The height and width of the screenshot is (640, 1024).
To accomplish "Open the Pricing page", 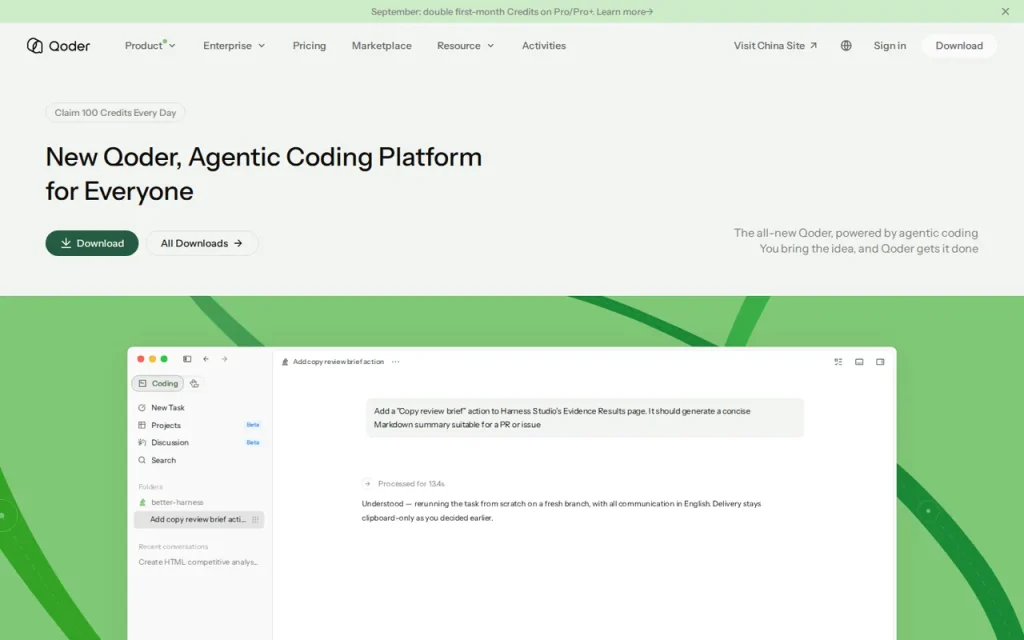I will coord(309,46).
